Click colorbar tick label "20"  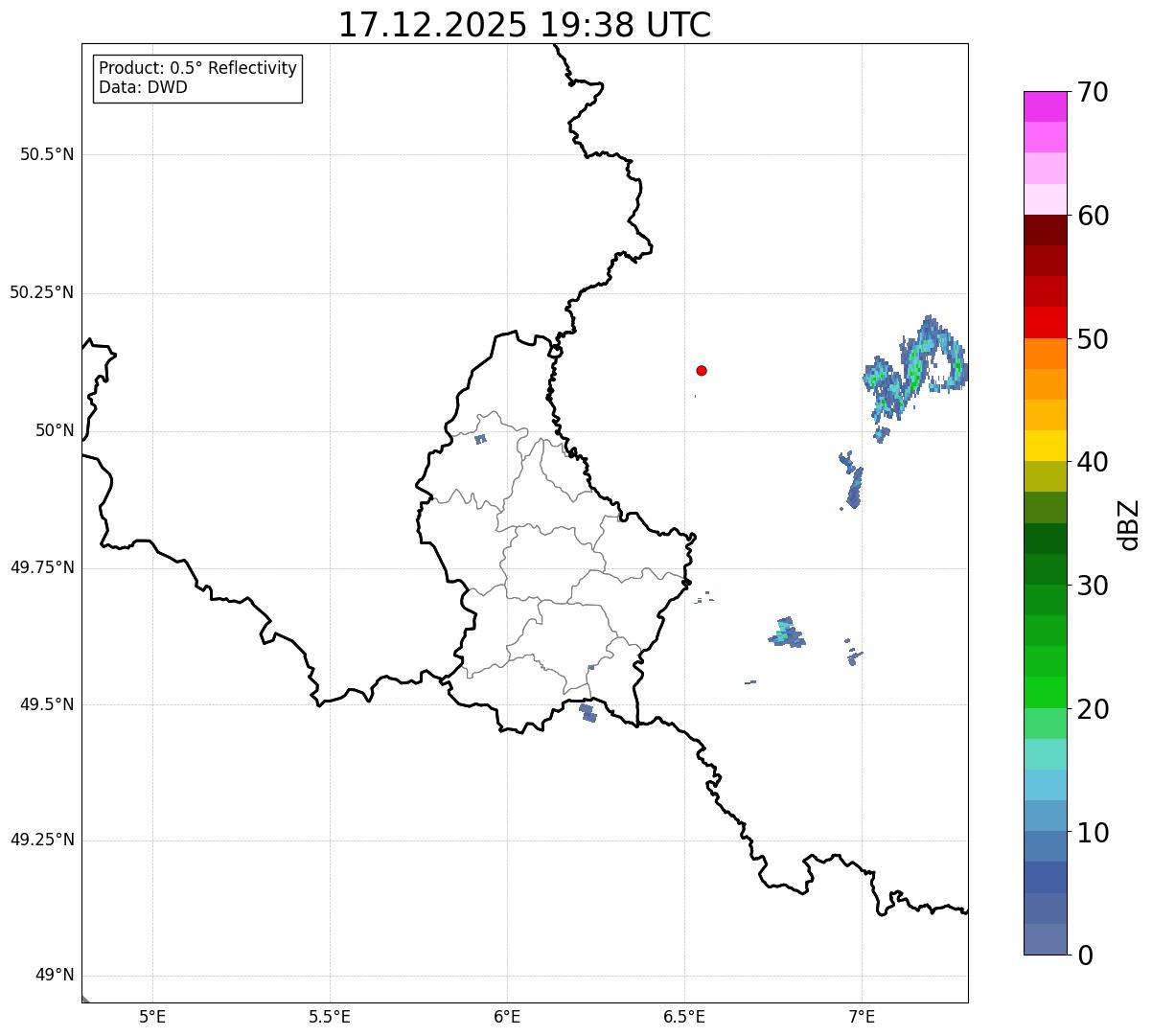click(1093, 709)
